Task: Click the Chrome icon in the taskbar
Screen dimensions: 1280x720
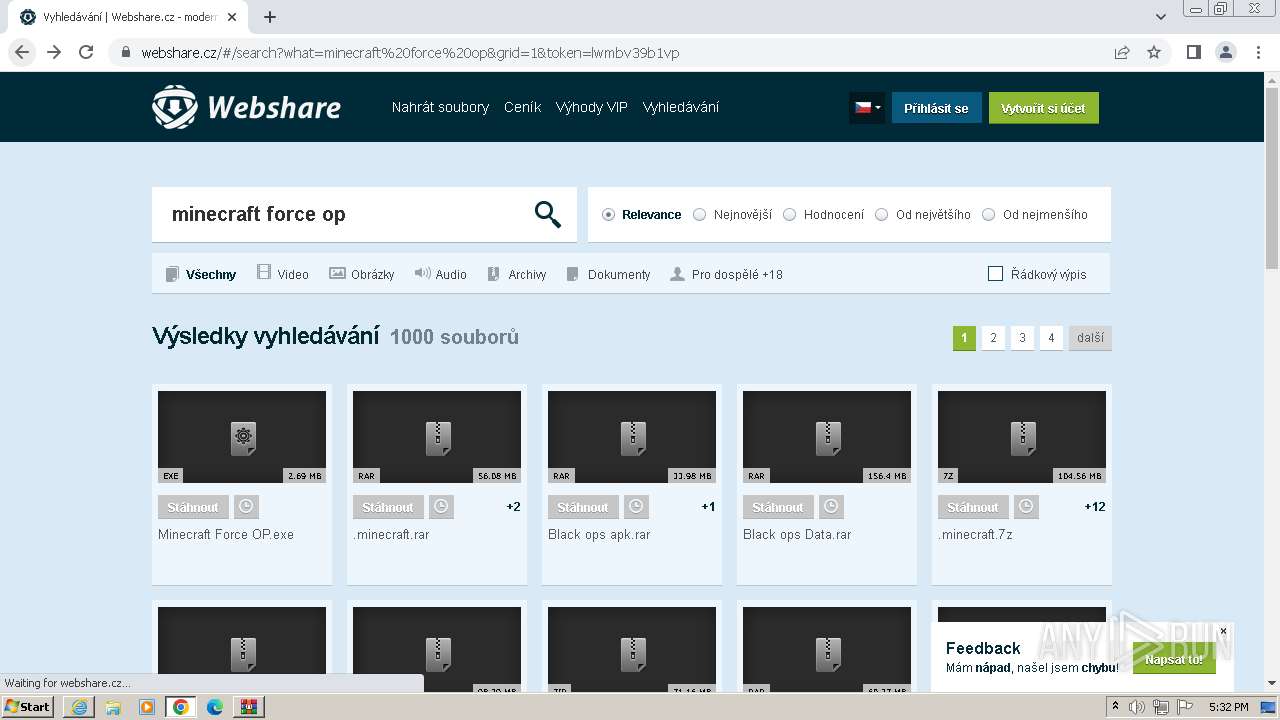Action: tap(181, 707)
